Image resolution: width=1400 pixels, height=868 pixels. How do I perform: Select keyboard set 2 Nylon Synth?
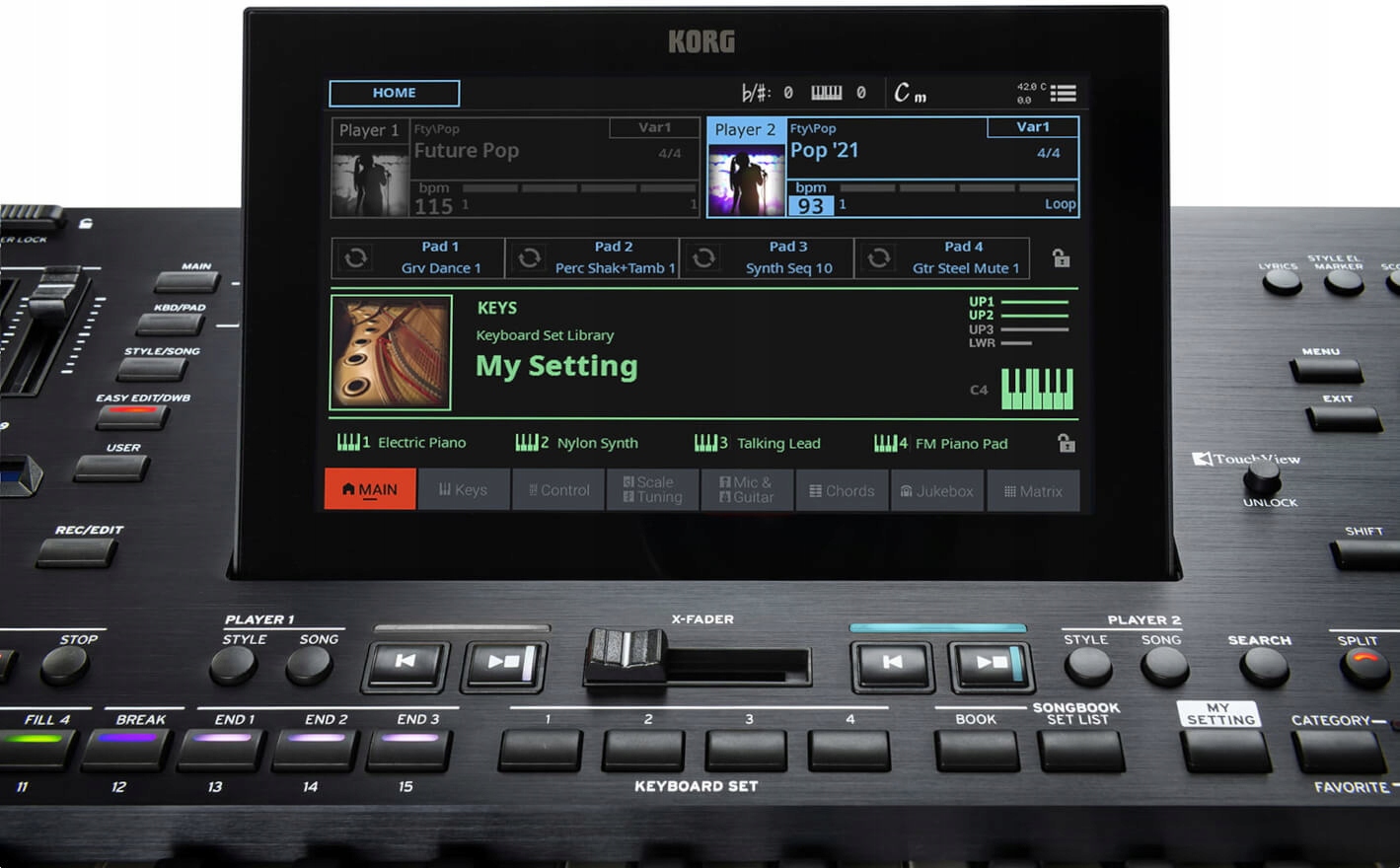point(577,443)
